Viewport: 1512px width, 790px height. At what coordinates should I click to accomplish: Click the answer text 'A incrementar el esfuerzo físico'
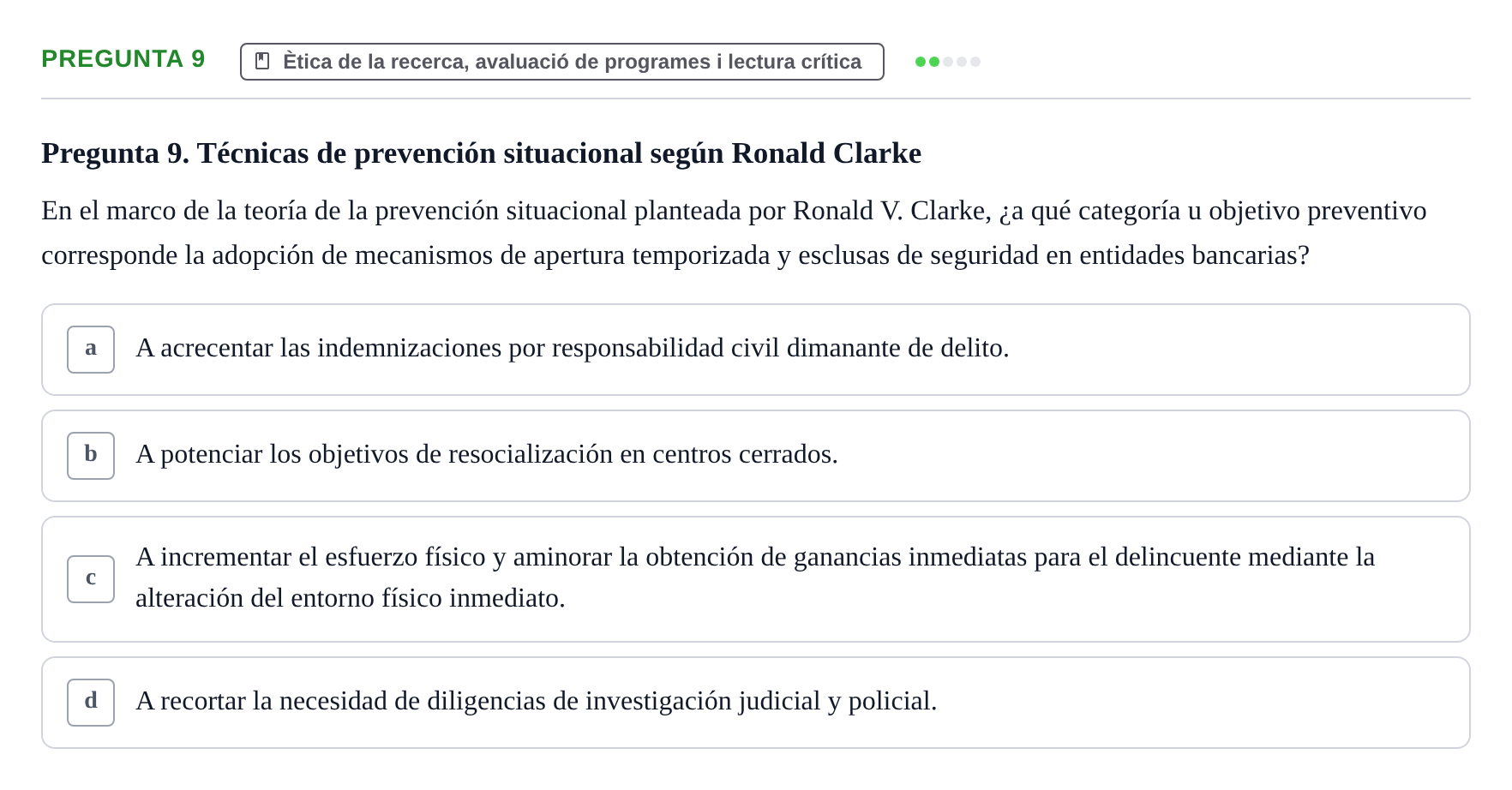point(755,578)
